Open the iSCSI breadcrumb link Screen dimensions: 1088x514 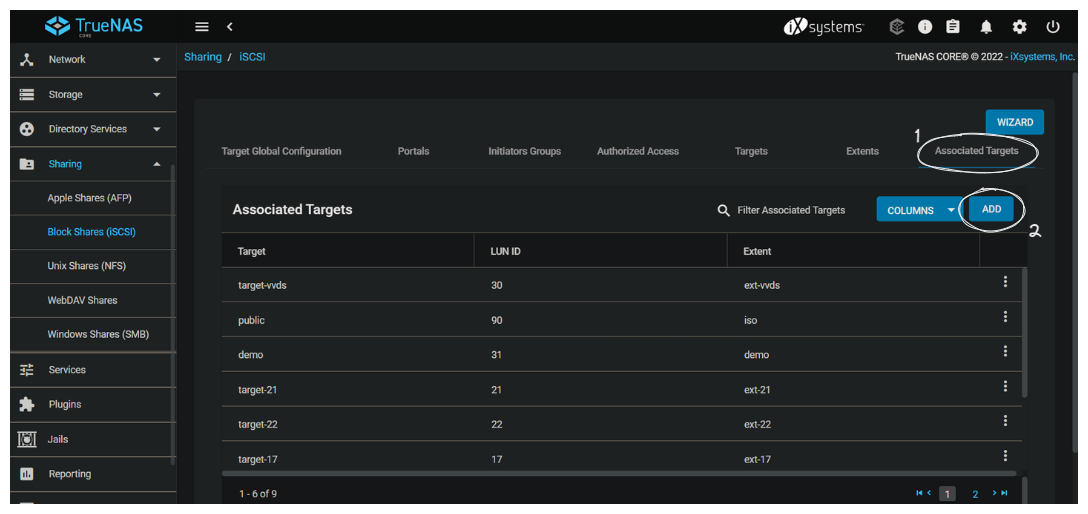click(253, 57)
